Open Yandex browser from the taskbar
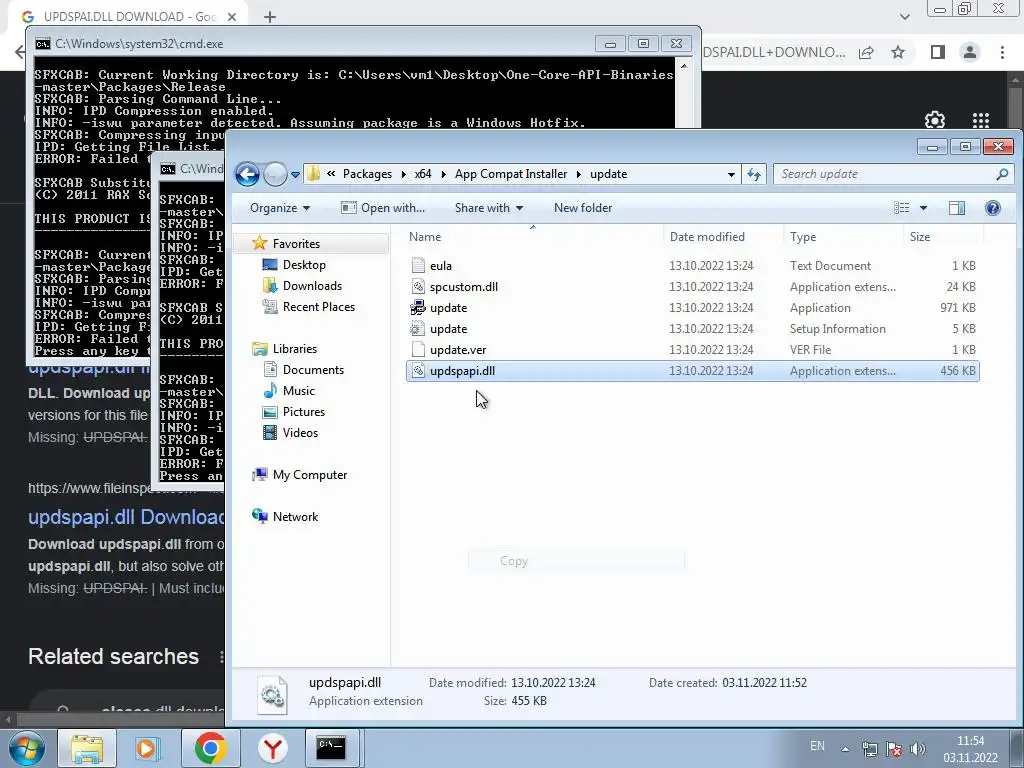The height and width of the screenshot is (768, 1024). 272,748
